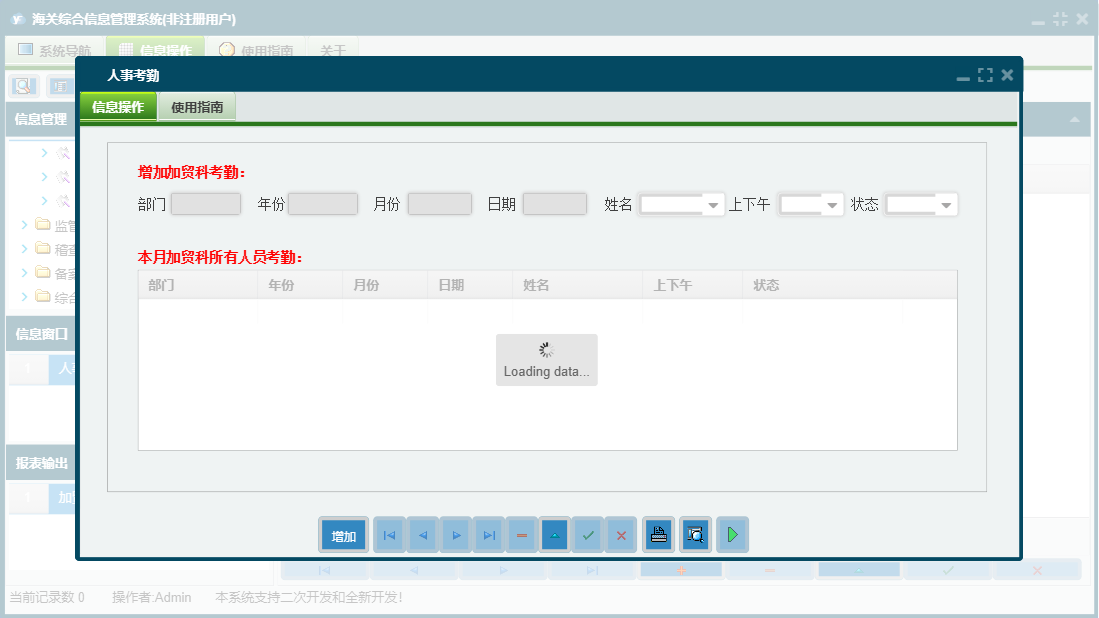Screen dimensions: 1099x618
Task: Click 操作者:Admin in status bar
Action: tap(151, 597)
